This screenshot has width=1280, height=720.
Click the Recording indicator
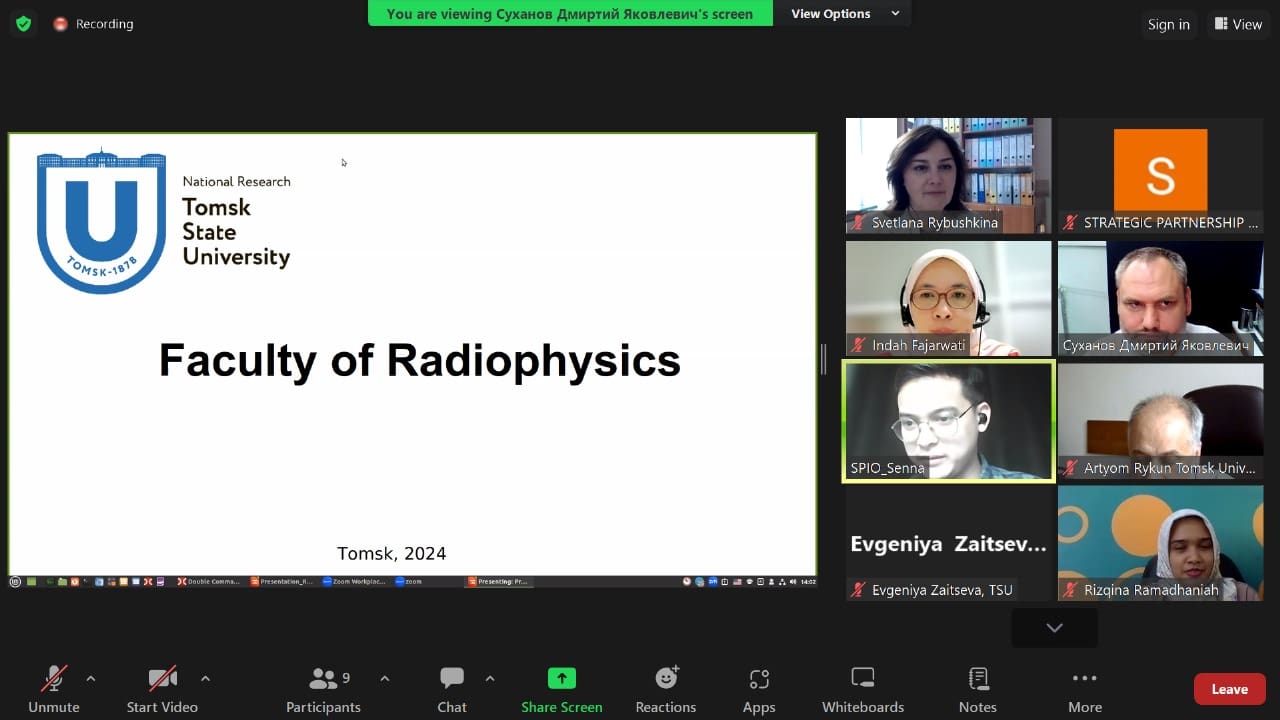click(93, 24)
